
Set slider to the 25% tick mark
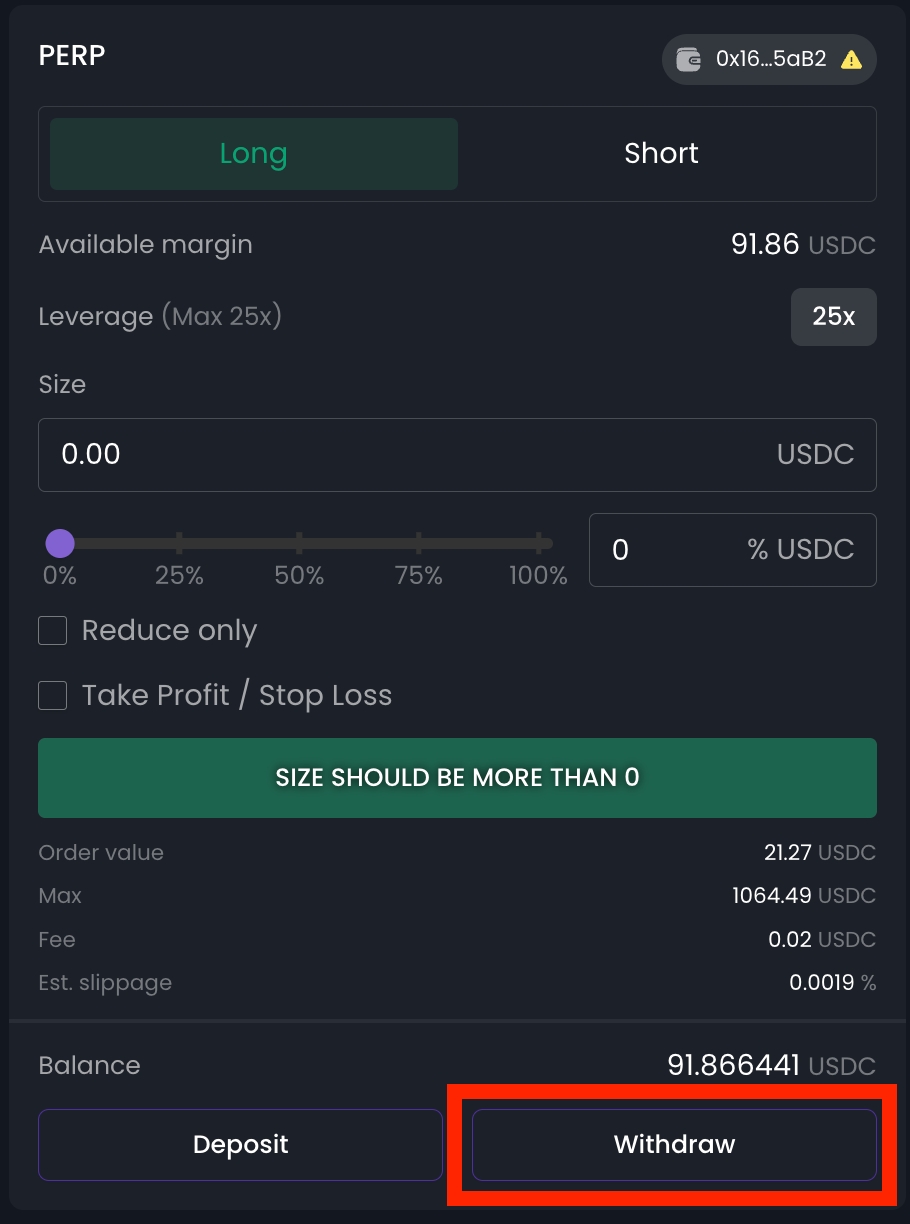[x=179, y=544]
